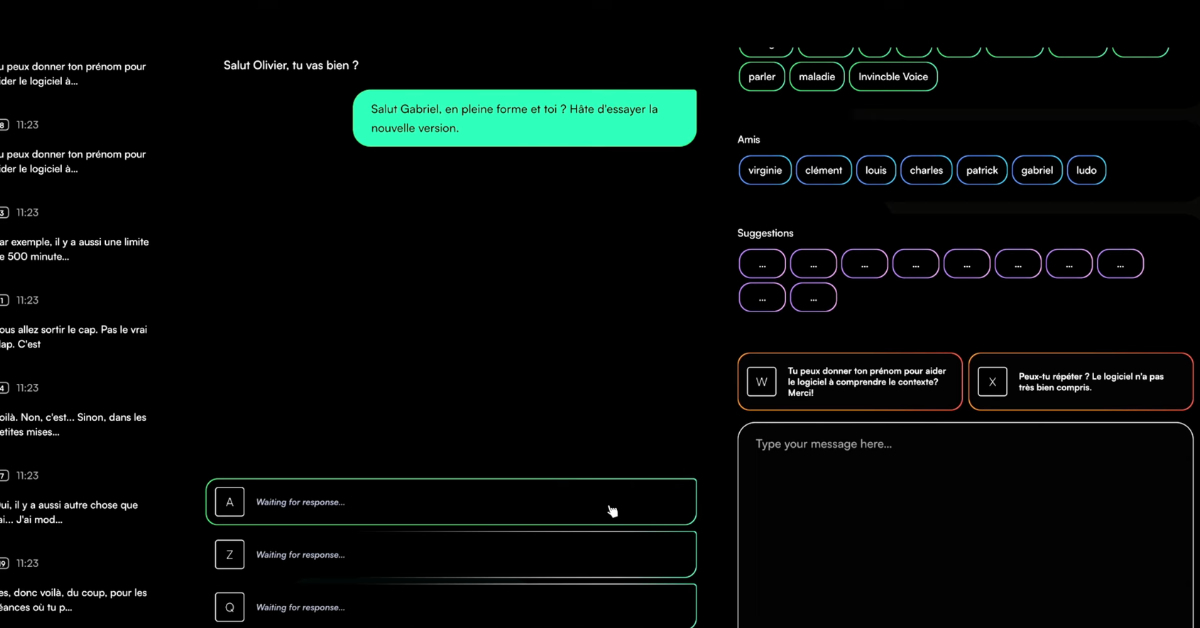
Task: Click the Q key icon response option
Action: pos(229,607)
